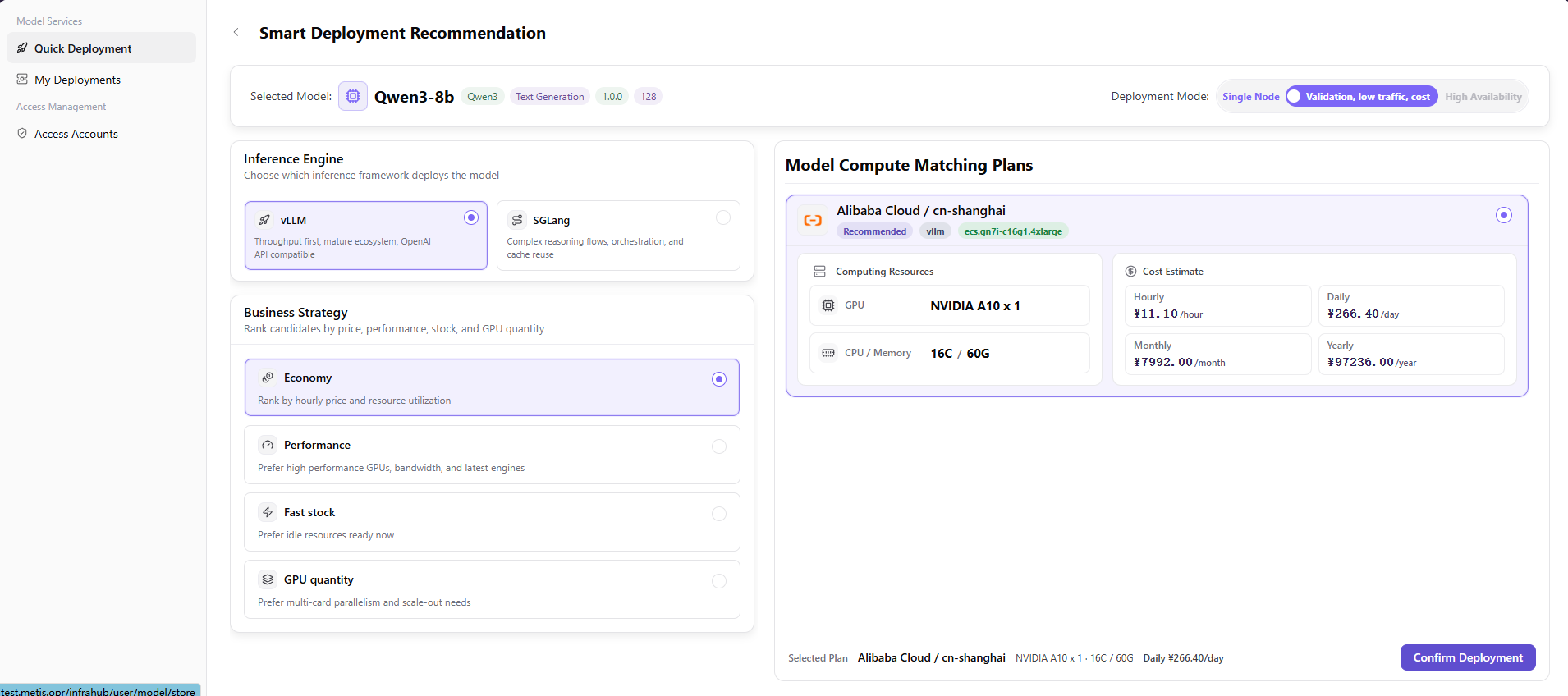Go back using the left chevron
Image resolution: width=1568 pixels, height=696 pixels.
236,32
